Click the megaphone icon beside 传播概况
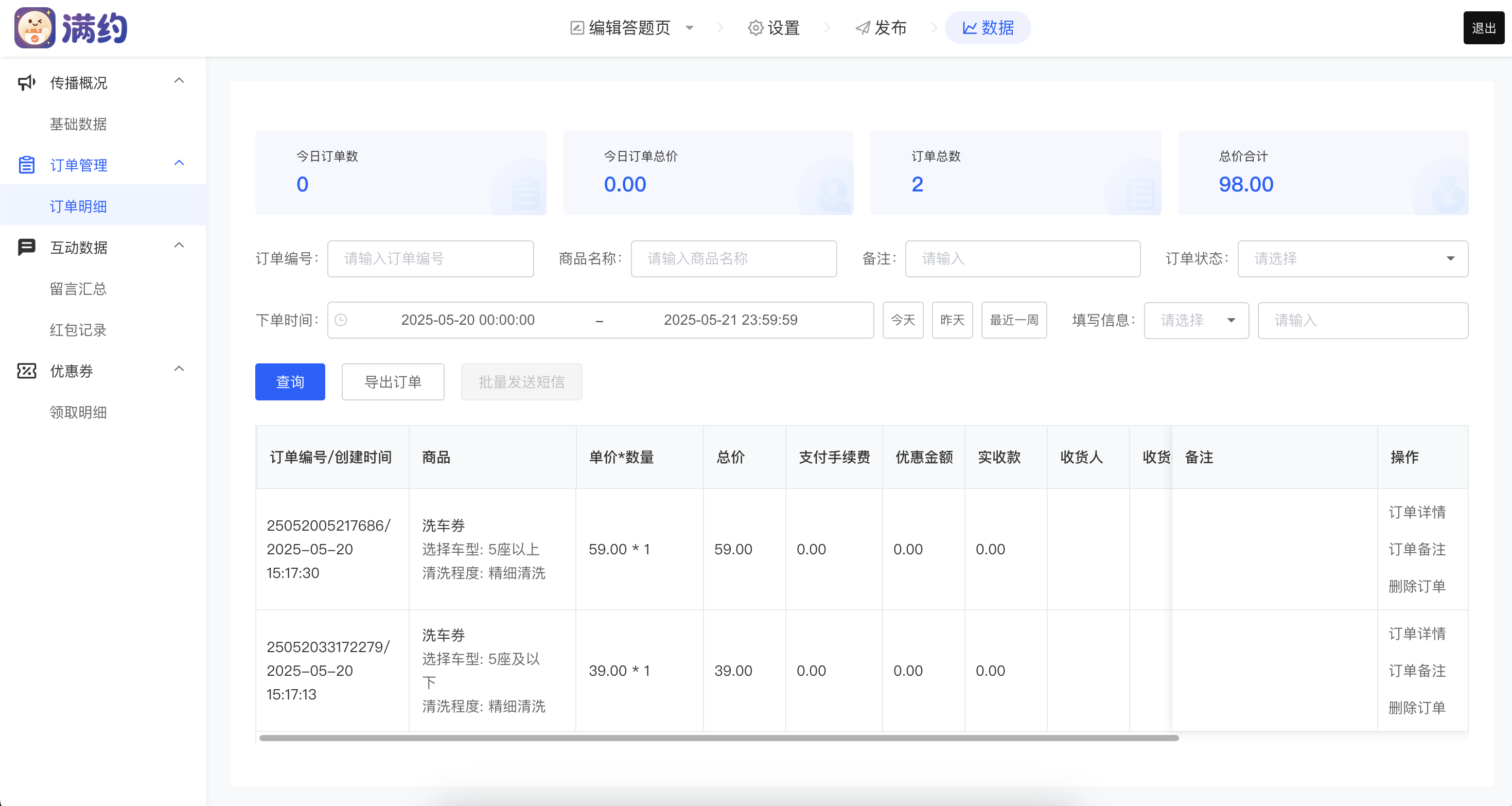 [26, 83]
